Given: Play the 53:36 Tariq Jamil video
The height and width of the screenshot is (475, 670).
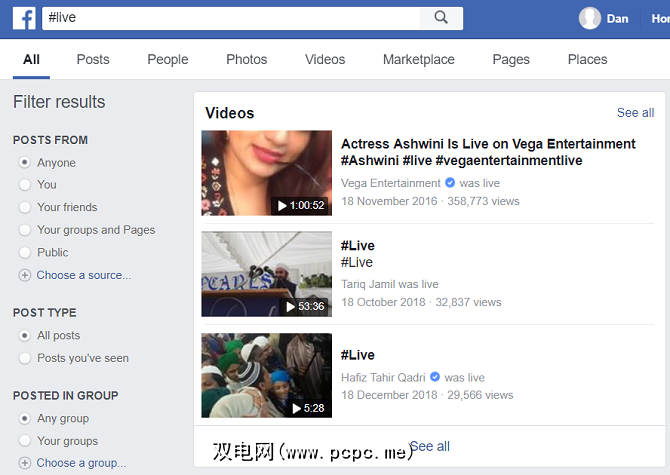Looking at the screenshot, I should click(305, 306).
